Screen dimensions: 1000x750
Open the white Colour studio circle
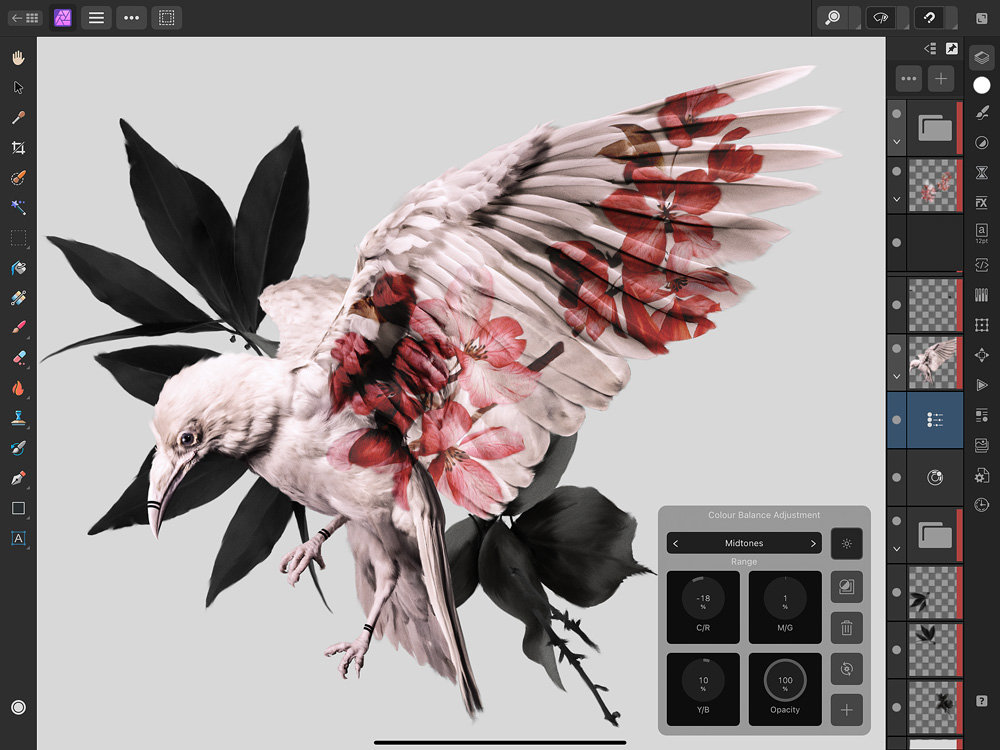click(x=982, y=85)
